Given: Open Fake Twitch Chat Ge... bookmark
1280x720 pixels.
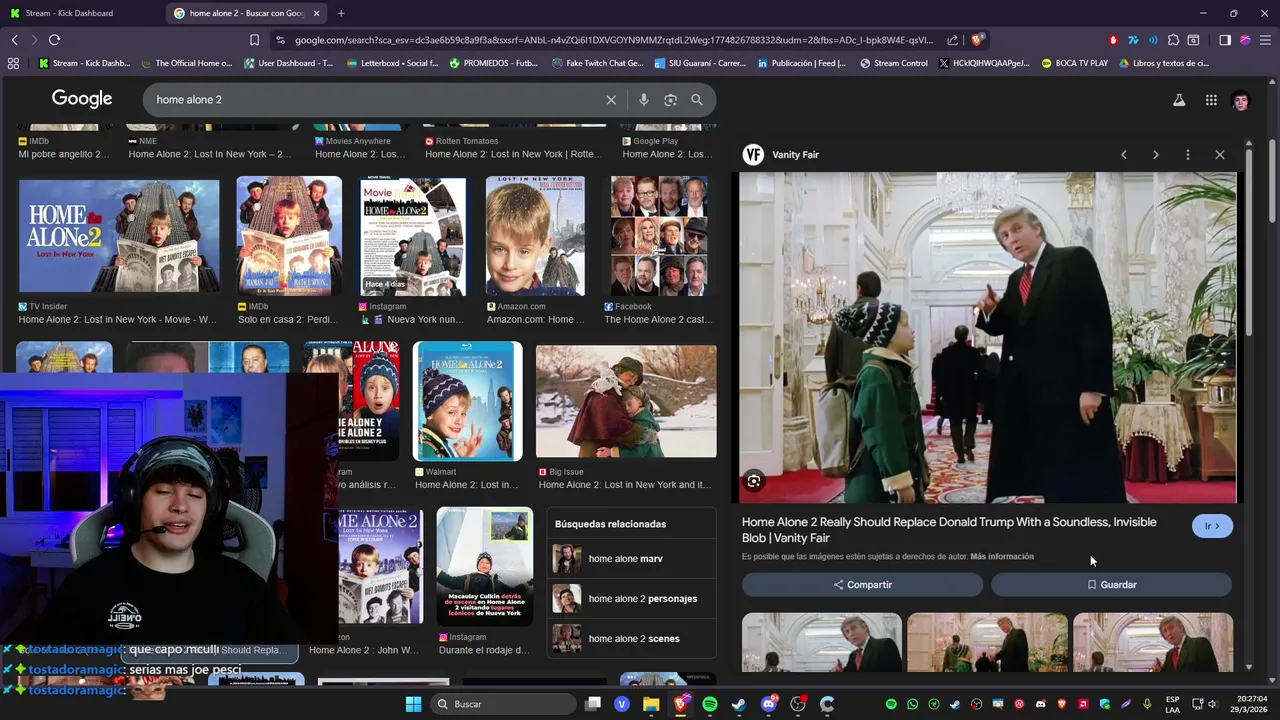Looking at the screenshot, I should [597, 63].
